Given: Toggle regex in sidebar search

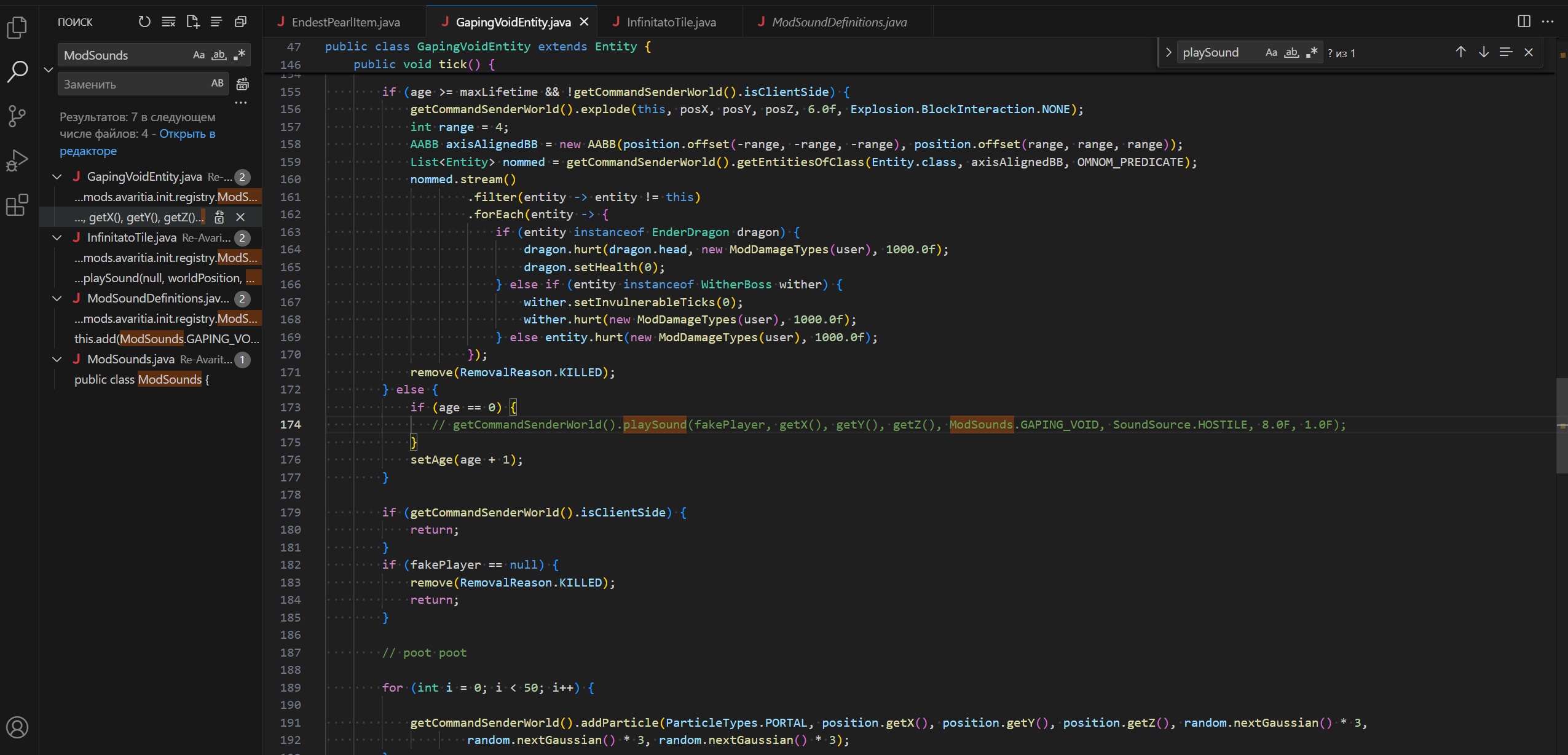Looking at the screenshot, I should [240, 55].
